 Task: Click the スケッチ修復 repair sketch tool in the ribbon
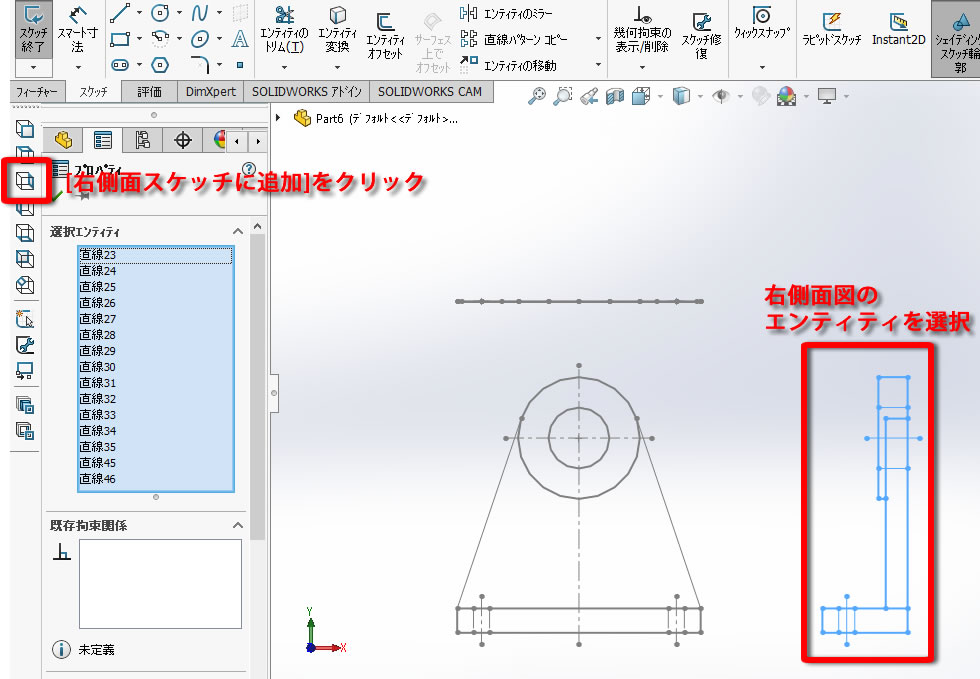click(701, 36)
